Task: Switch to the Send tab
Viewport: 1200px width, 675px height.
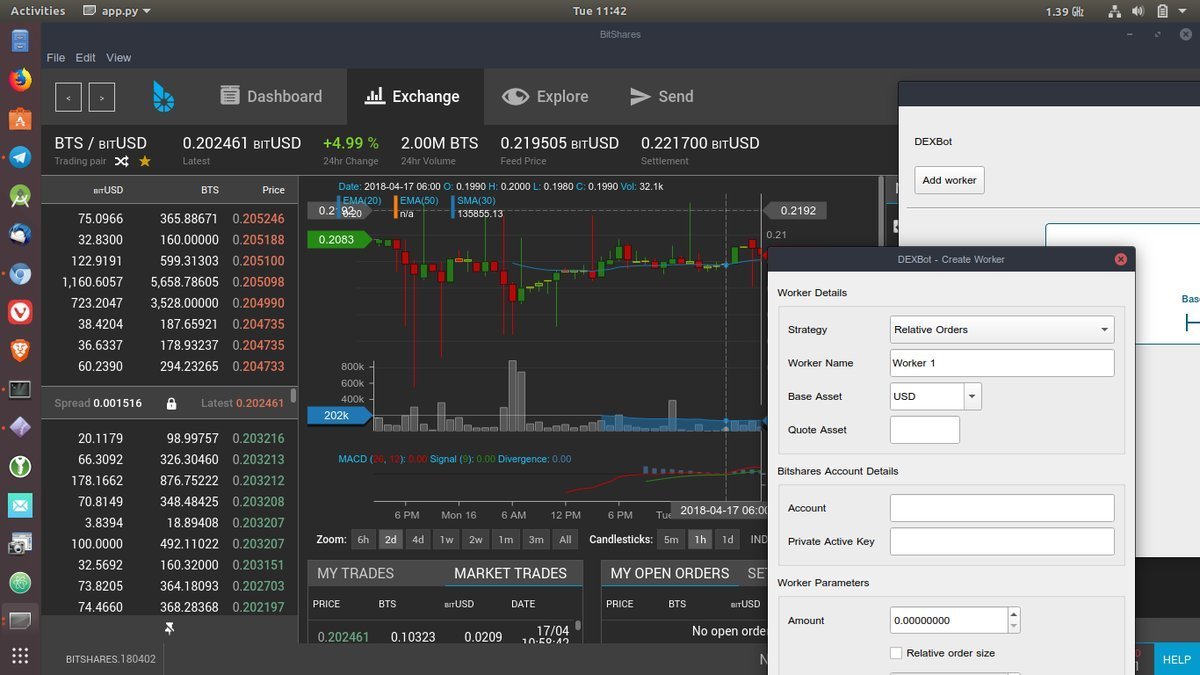Action: click(x=661, y=97)
